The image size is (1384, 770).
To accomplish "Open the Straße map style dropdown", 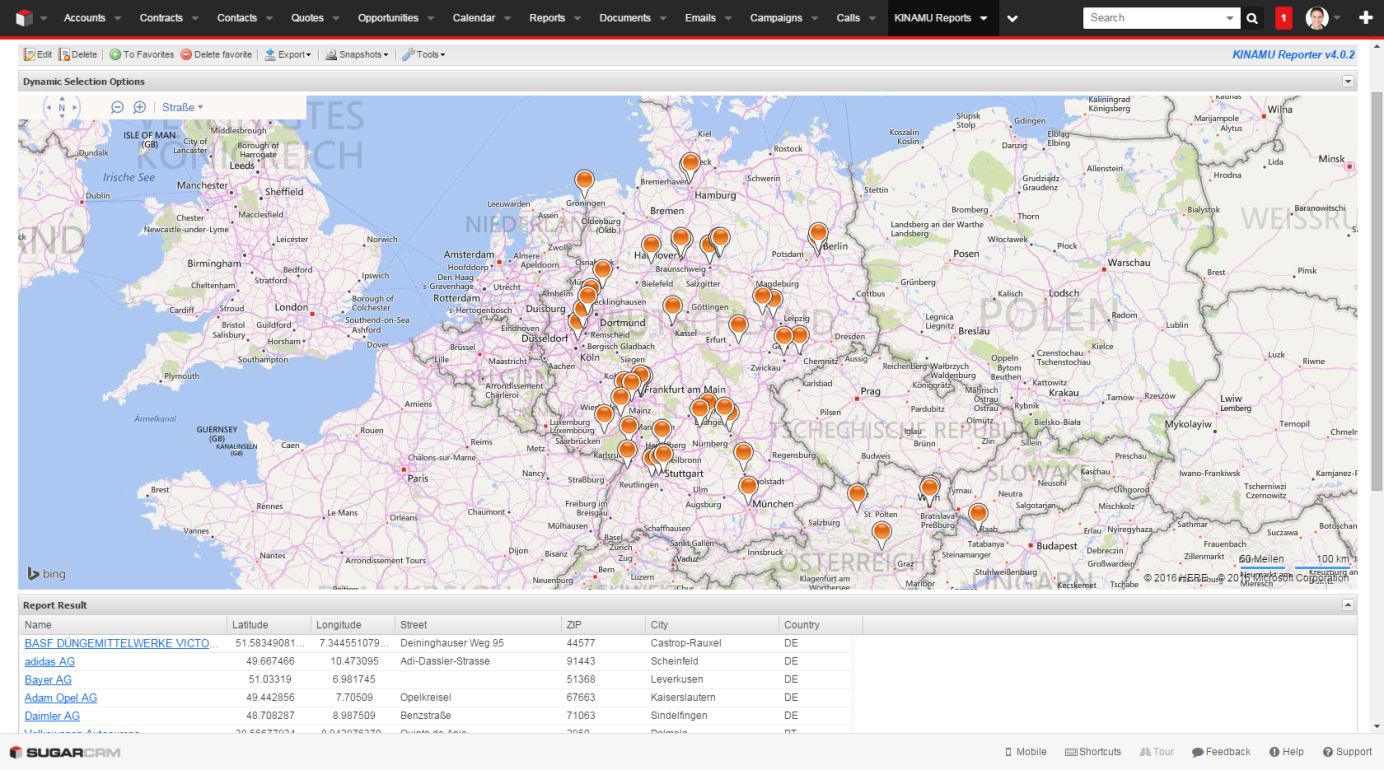I will click(182, 107).
